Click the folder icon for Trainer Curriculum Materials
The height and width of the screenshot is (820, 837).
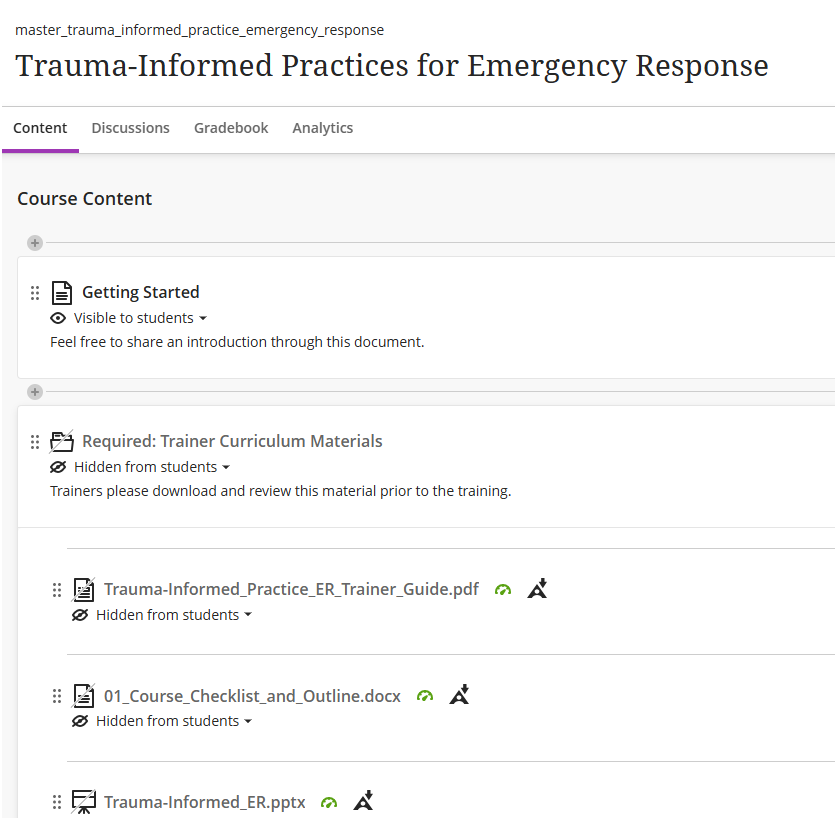click(62, 441)
